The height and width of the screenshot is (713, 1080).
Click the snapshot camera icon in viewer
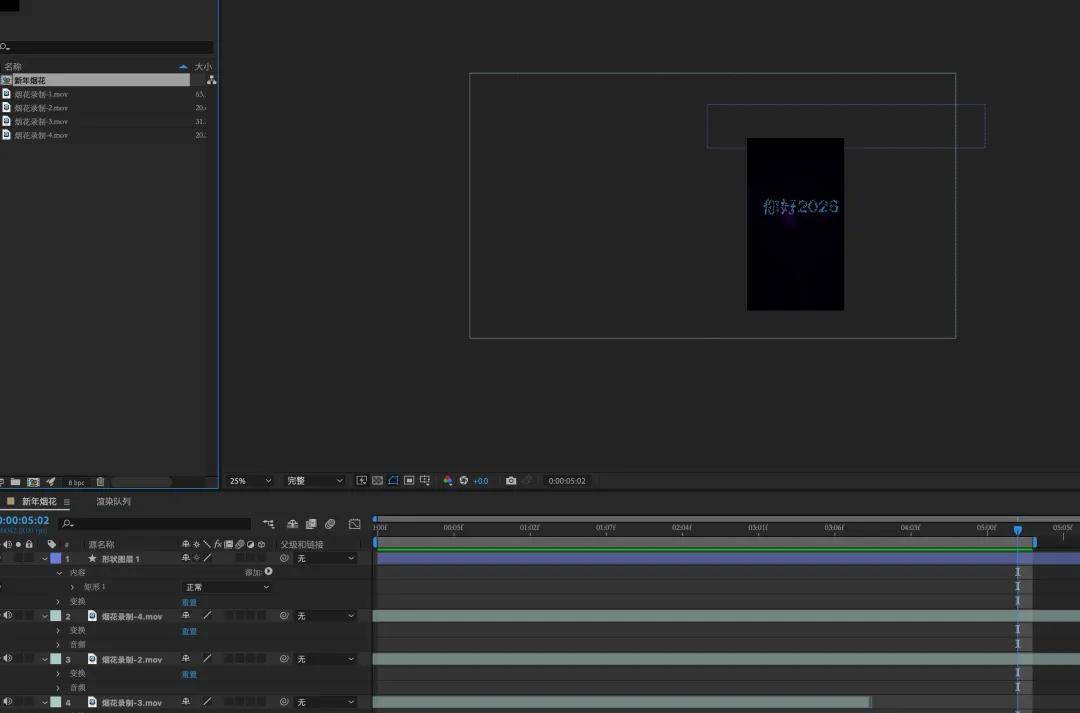[x=511, y=481]
